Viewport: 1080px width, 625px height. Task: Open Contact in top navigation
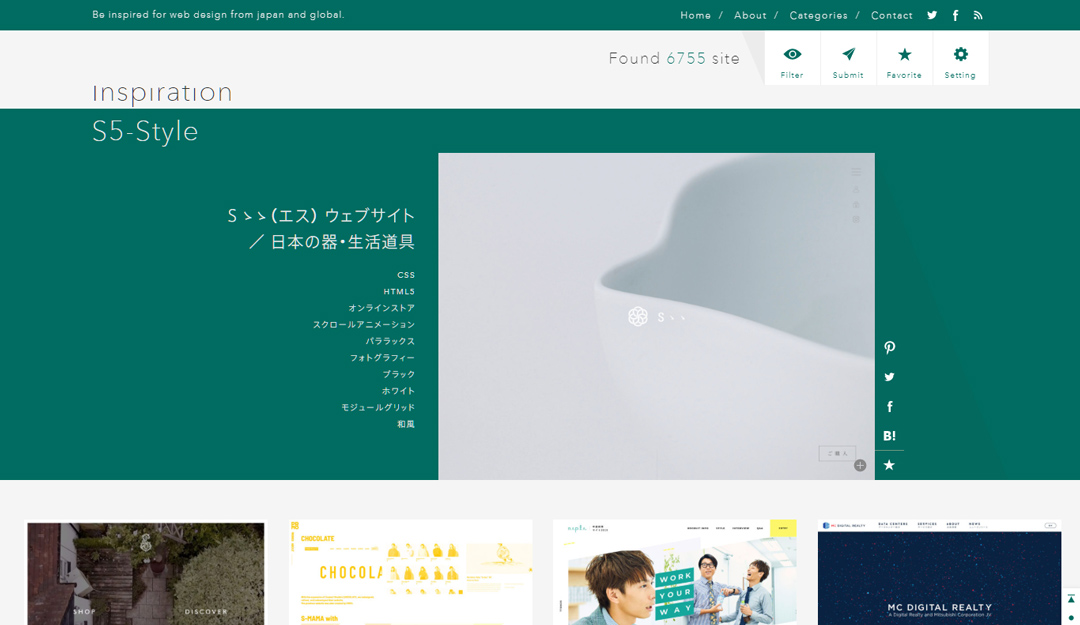click(891, 15)
